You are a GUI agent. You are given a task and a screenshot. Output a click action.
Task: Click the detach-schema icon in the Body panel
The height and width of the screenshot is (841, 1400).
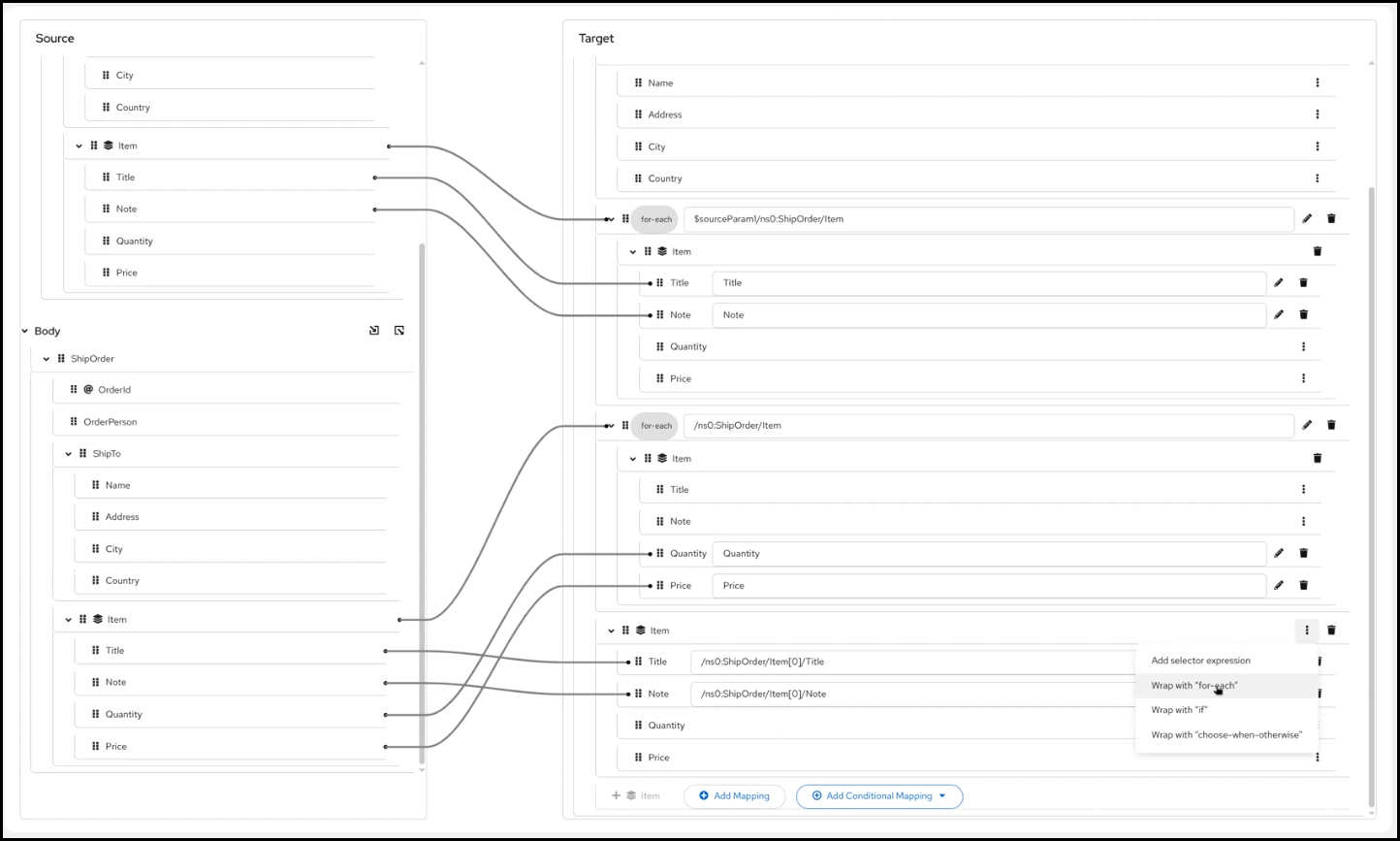(x=398, y=330)
